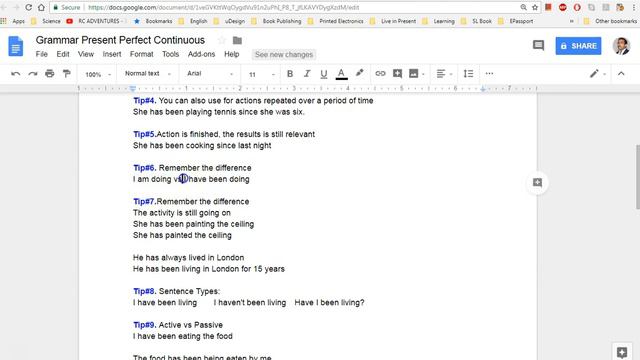Open the View menu
Image resolution: width=640 pixels, height=360 pixels.
point(86,54)
